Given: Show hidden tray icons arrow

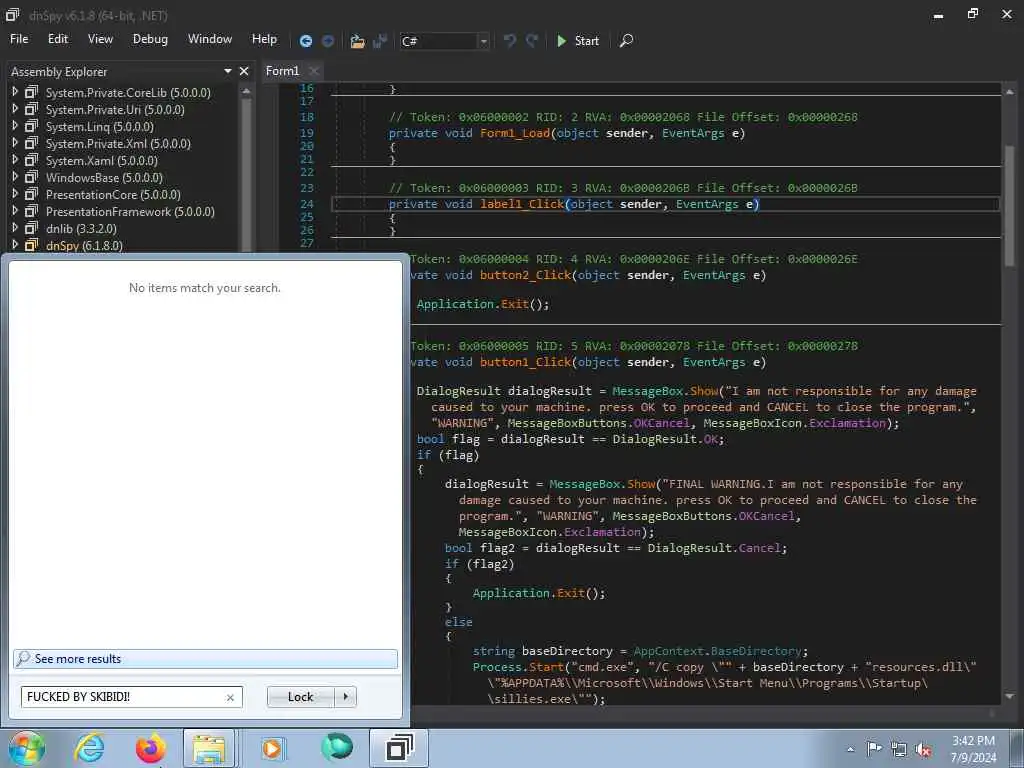Looking at the screenshot, I should tap(850, 749).
